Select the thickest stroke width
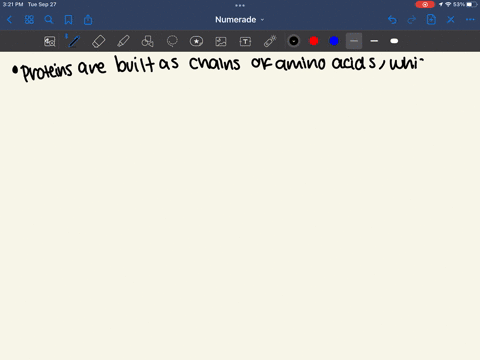This screenshot has height=360, width=480. (394, 41)
